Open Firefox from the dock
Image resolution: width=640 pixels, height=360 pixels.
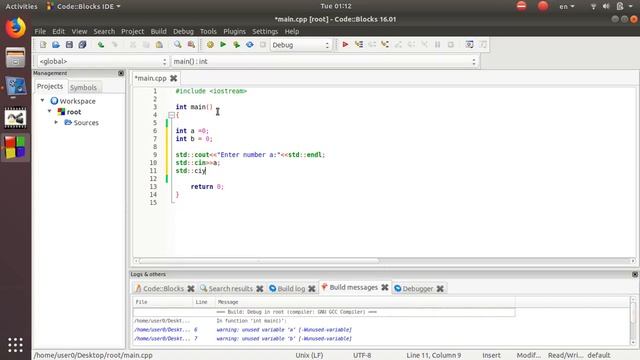tap(16, 28)
